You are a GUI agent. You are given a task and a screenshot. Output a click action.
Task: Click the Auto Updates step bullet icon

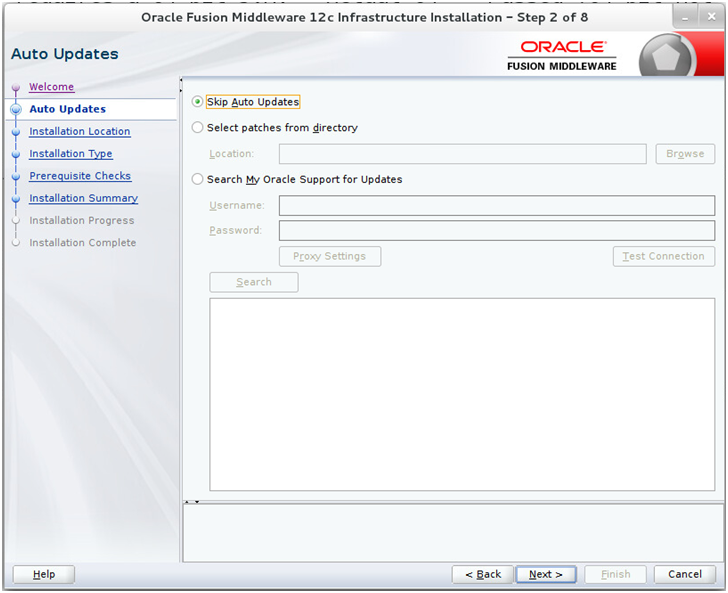16,109
